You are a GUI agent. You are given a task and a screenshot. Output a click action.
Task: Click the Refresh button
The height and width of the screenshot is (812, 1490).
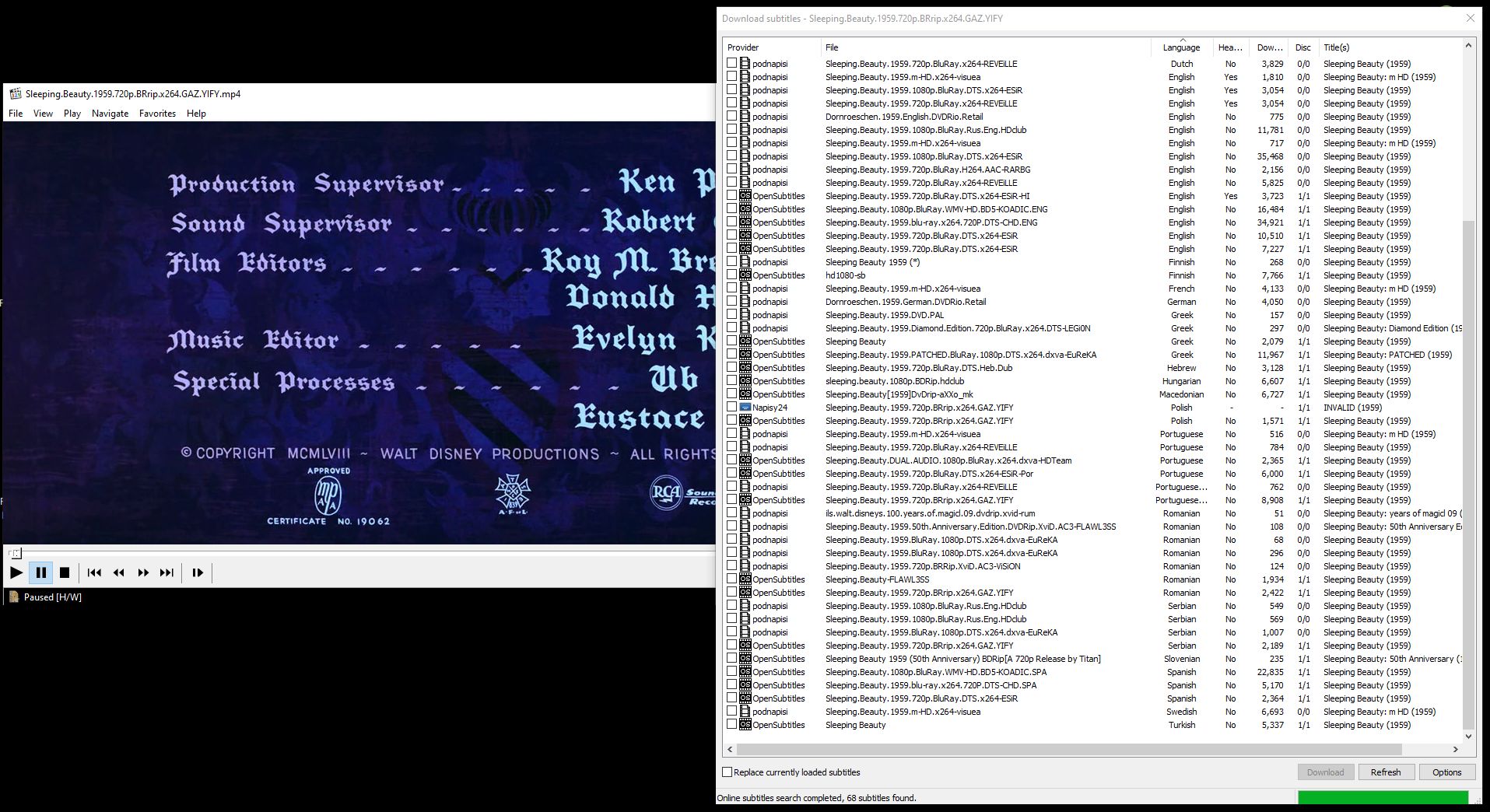[1386, 772]
